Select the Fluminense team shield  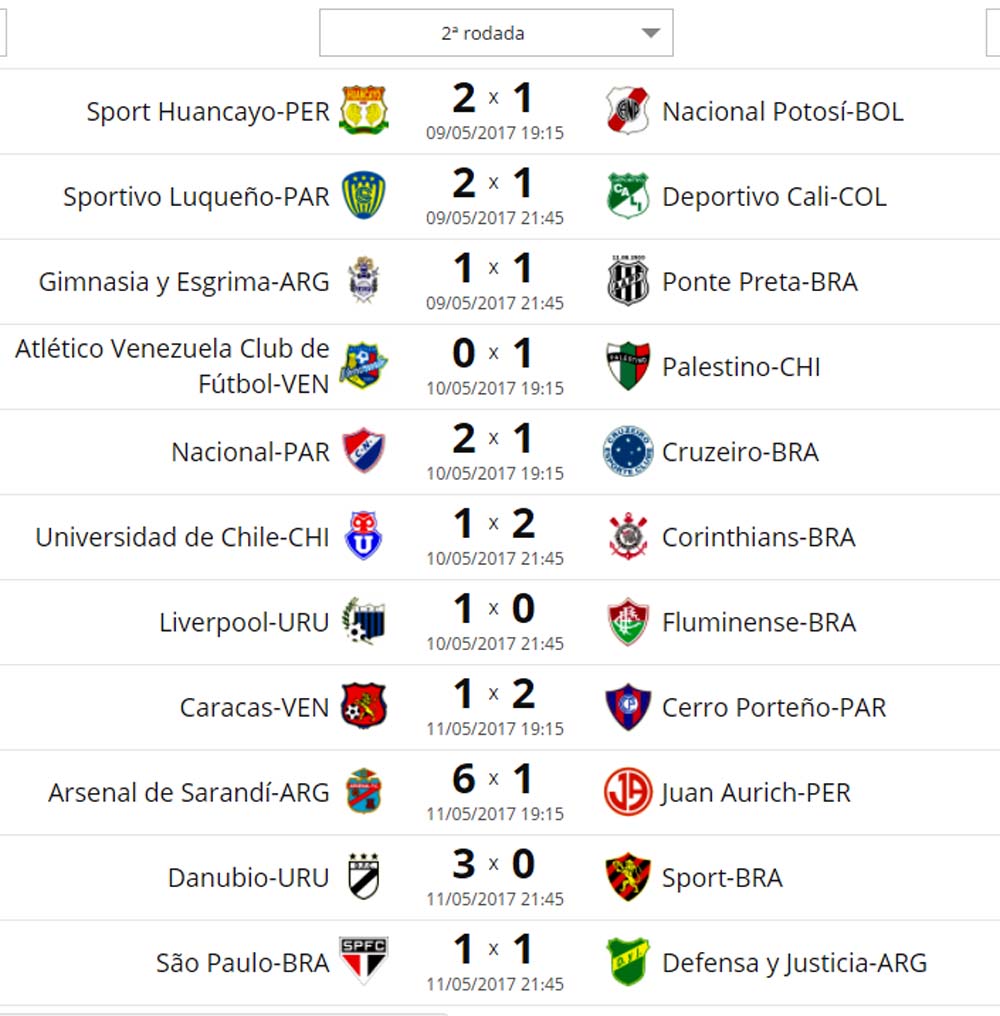click(x=628, y=622)
